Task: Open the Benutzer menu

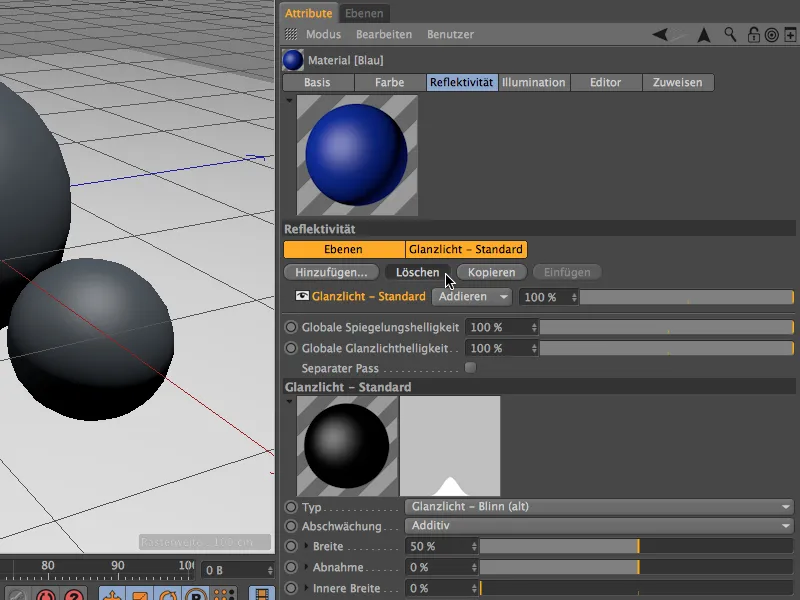Action: coord(451,34)
